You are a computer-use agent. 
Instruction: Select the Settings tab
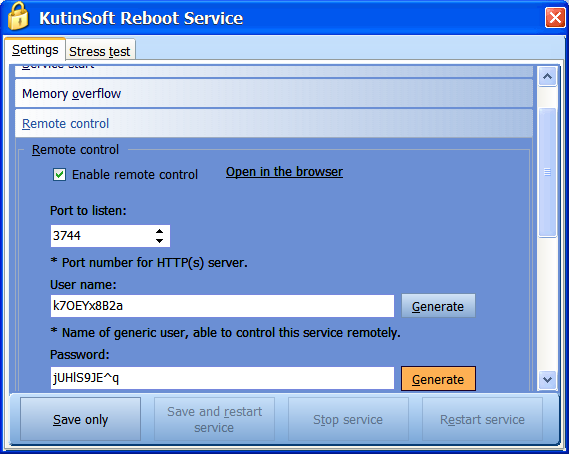coord(35,49)
